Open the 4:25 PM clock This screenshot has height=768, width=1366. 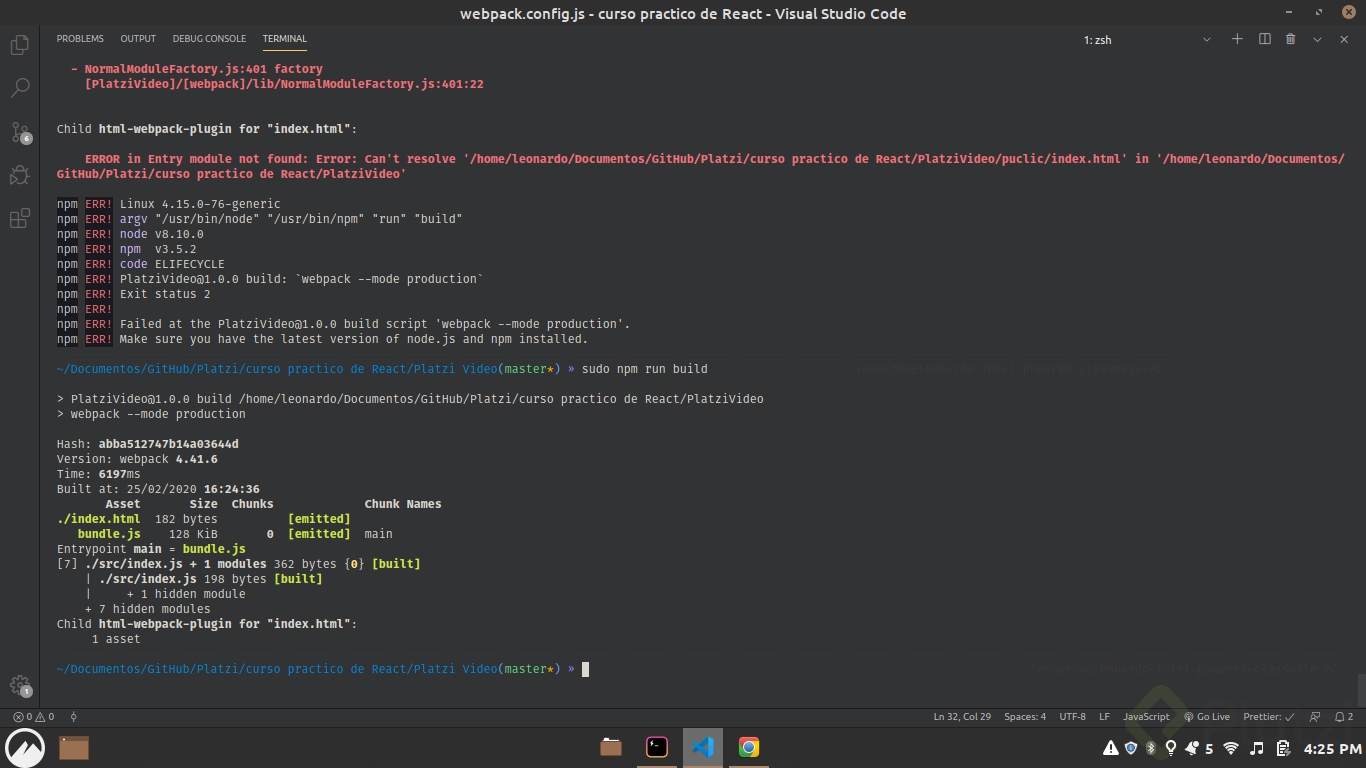coord(1332,748)
